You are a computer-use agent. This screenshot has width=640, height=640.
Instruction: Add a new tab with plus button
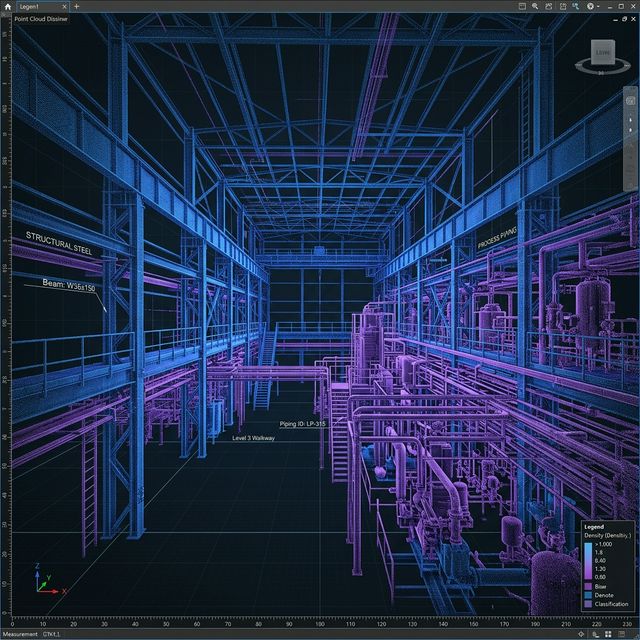coord(76,7)
